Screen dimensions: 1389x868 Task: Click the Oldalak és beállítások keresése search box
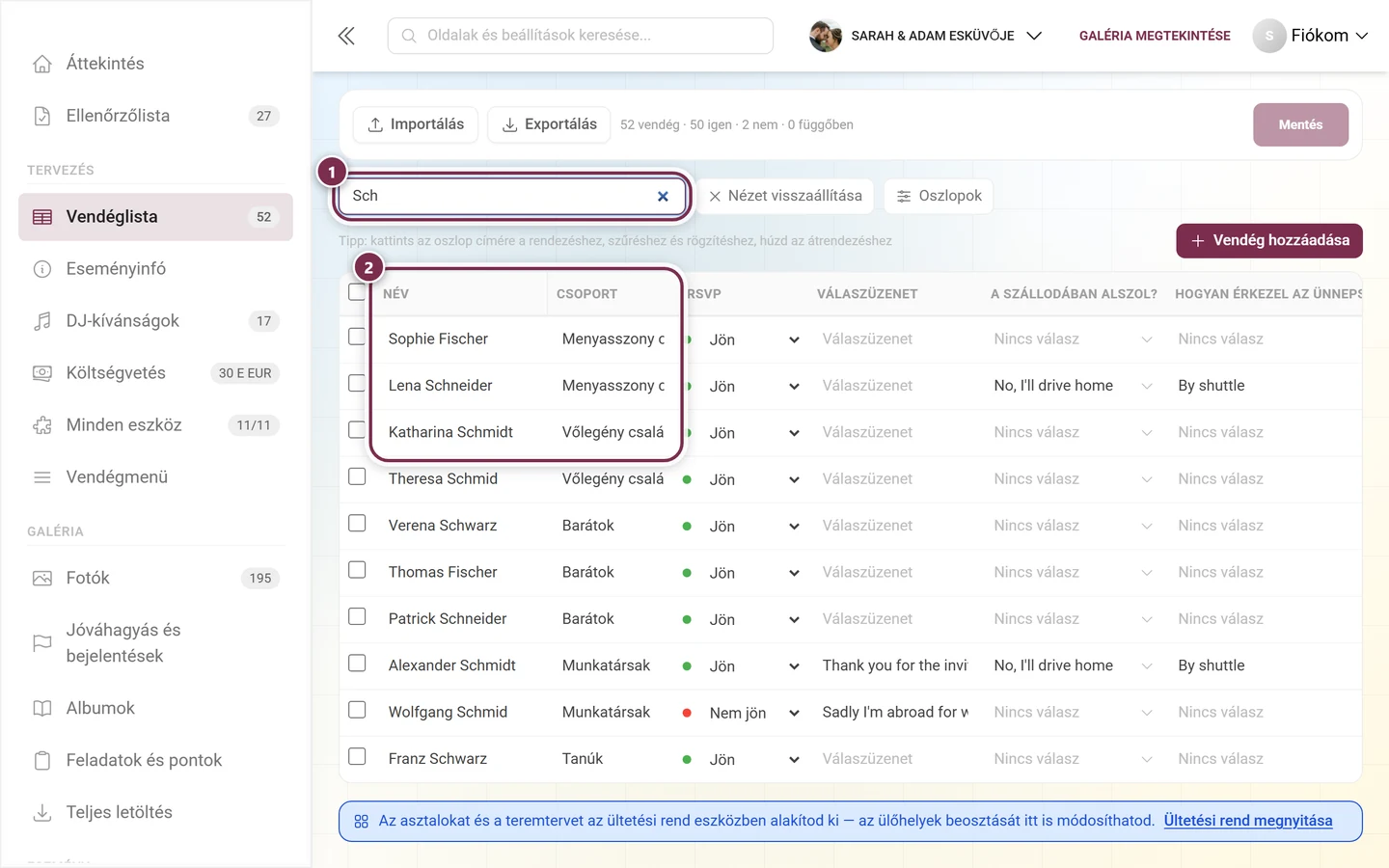581,36
